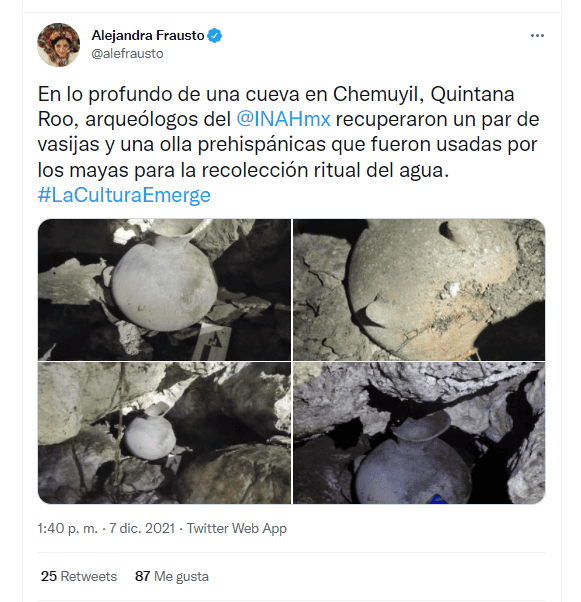Show the 25 Retweets list
The image size is (581, 602).
pyautogui.click(x=79, y=576)
